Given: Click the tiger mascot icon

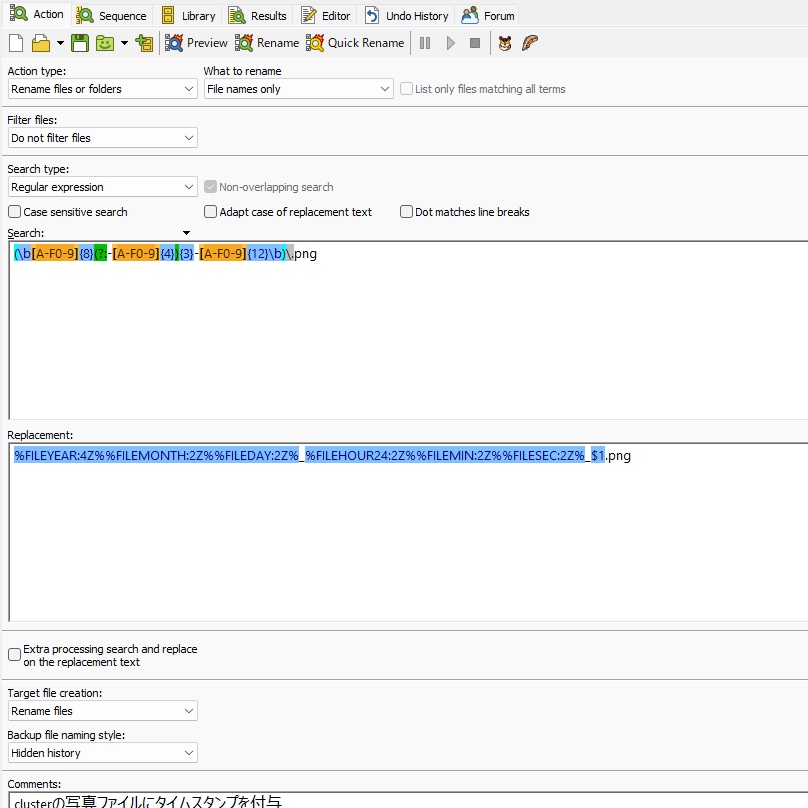Looking at the screenshot, I should 505,43.
